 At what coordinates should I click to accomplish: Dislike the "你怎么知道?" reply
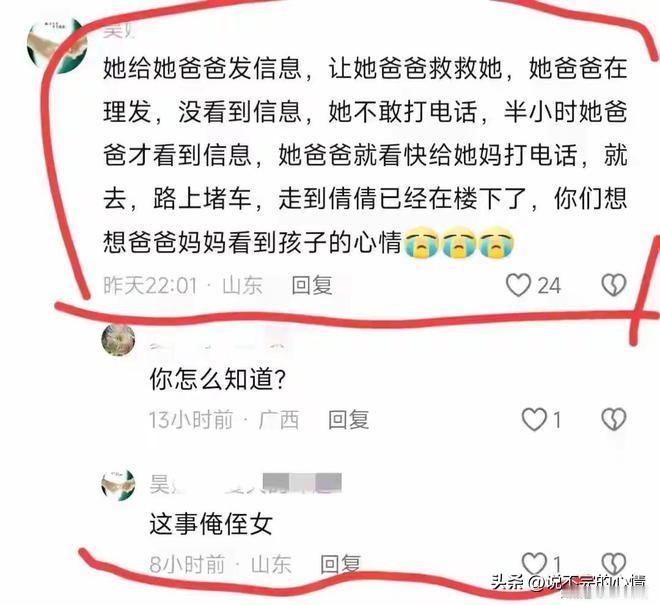614,419
